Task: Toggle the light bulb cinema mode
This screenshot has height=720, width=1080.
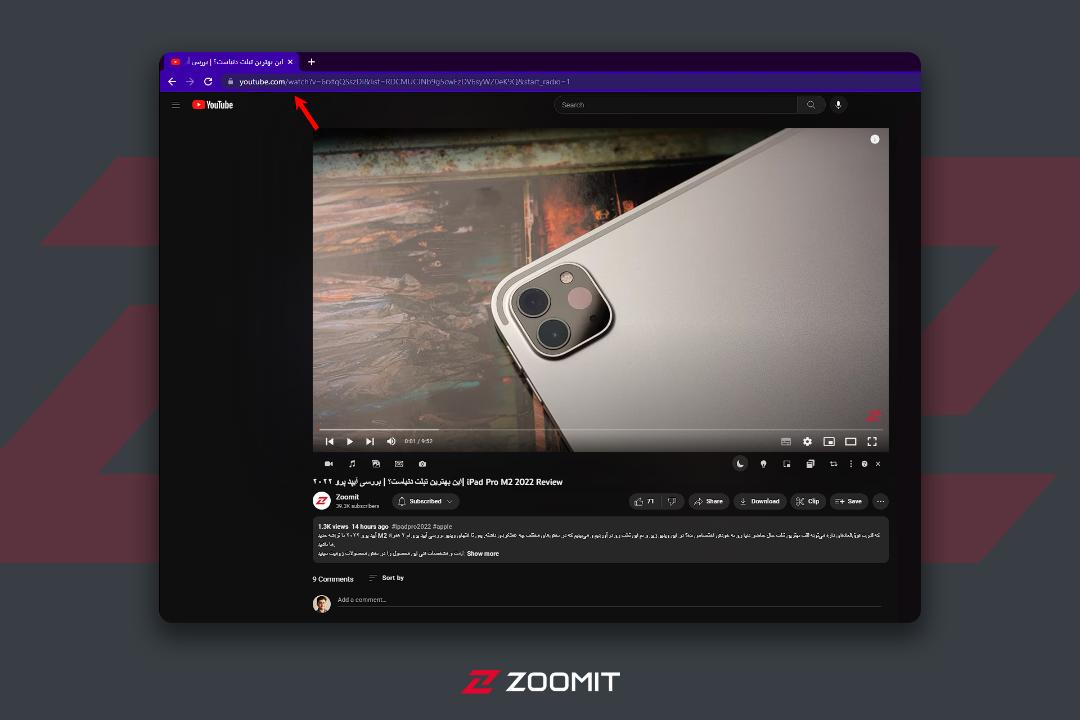Action: [763, 464]
